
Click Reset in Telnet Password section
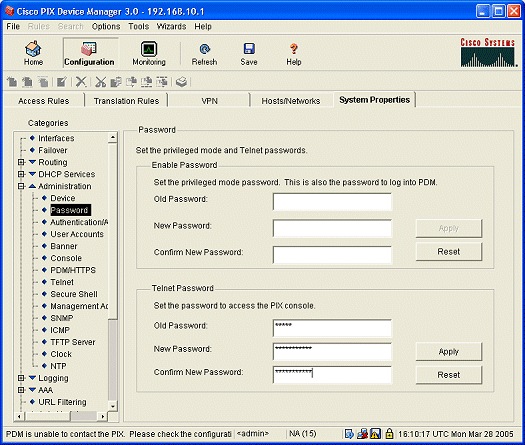449,375
